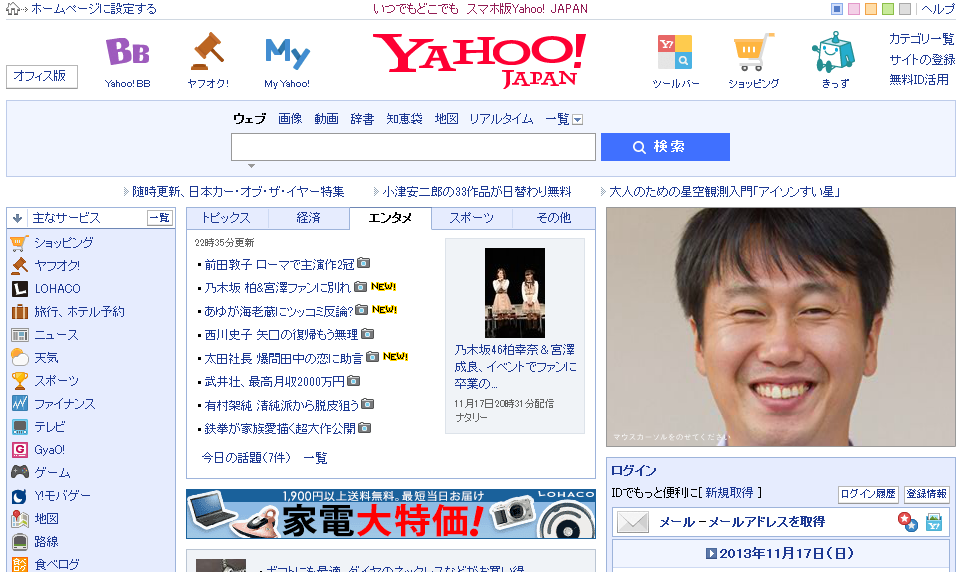Click camera icon next to 前田敦子 headline
The image size is (962, 572).
364,263
